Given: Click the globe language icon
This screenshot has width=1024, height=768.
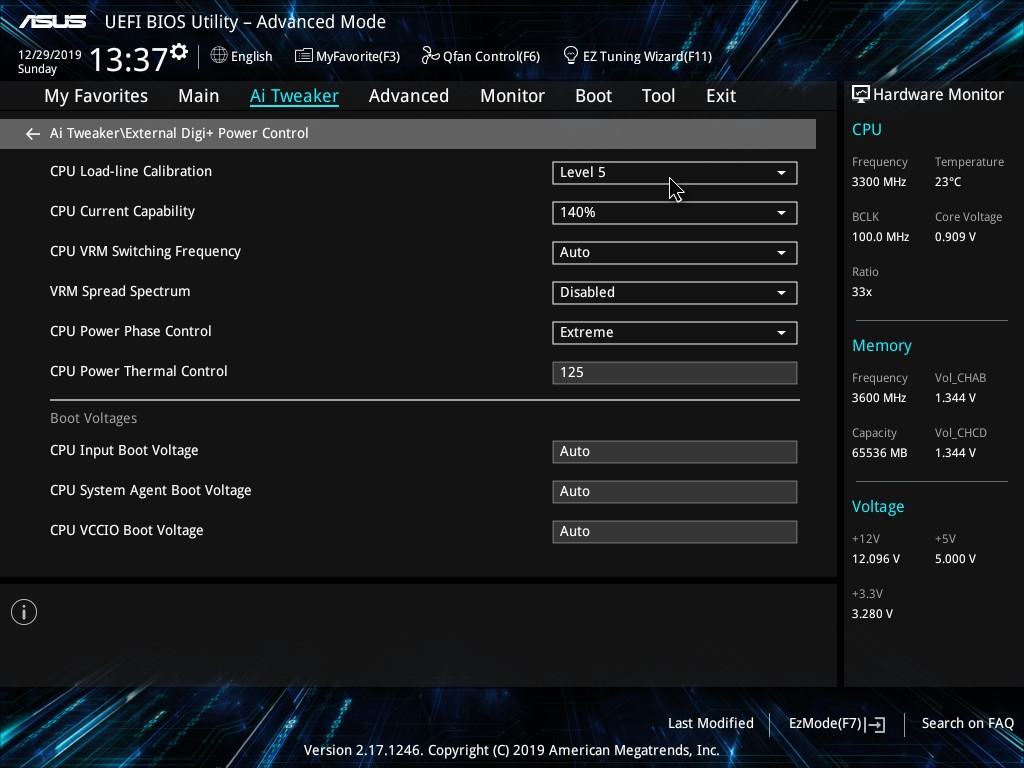Looking at the screenshot, I should tap(219, 56).
